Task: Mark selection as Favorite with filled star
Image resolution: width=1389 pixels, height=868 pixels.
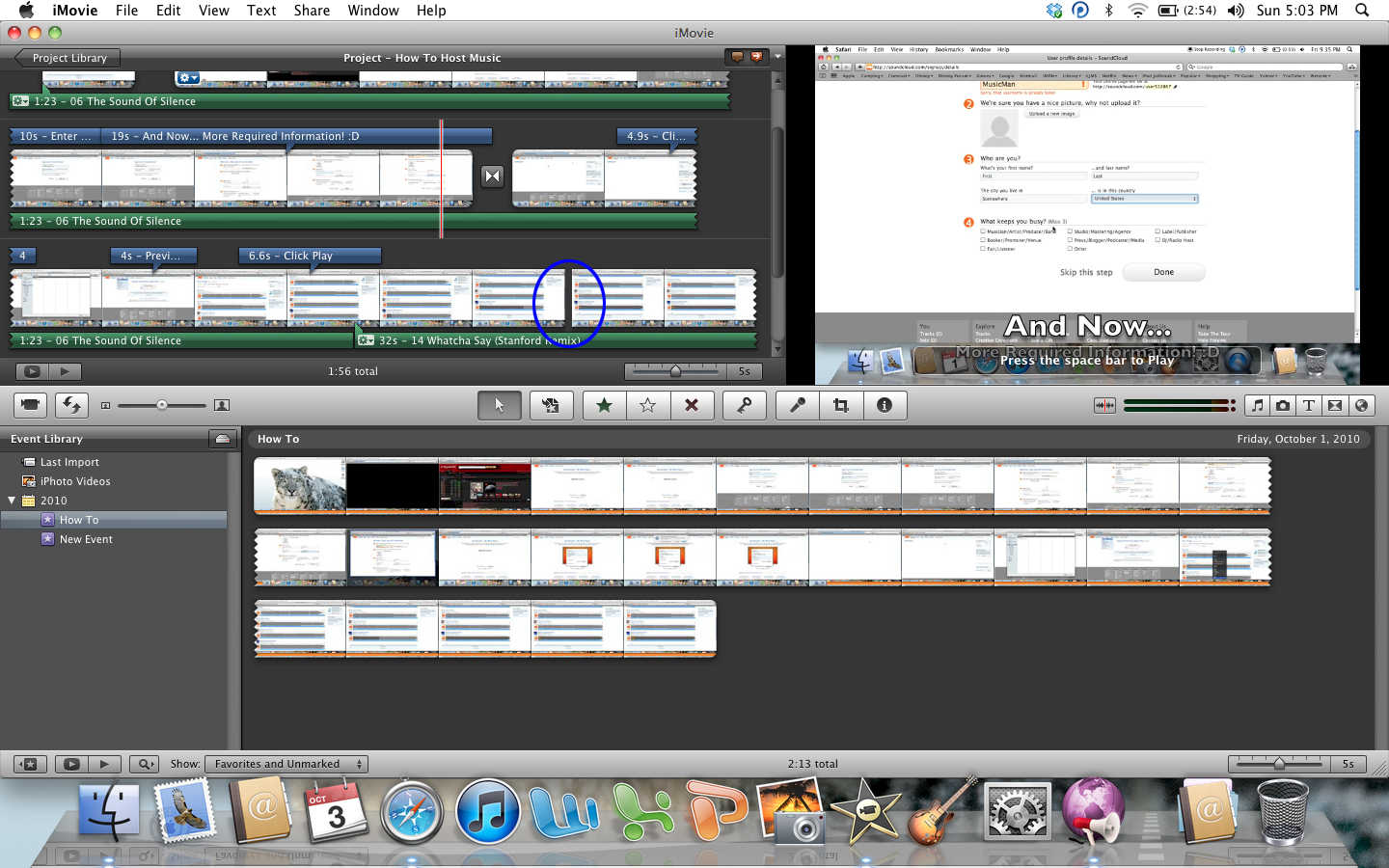Action: coord(604,405)
